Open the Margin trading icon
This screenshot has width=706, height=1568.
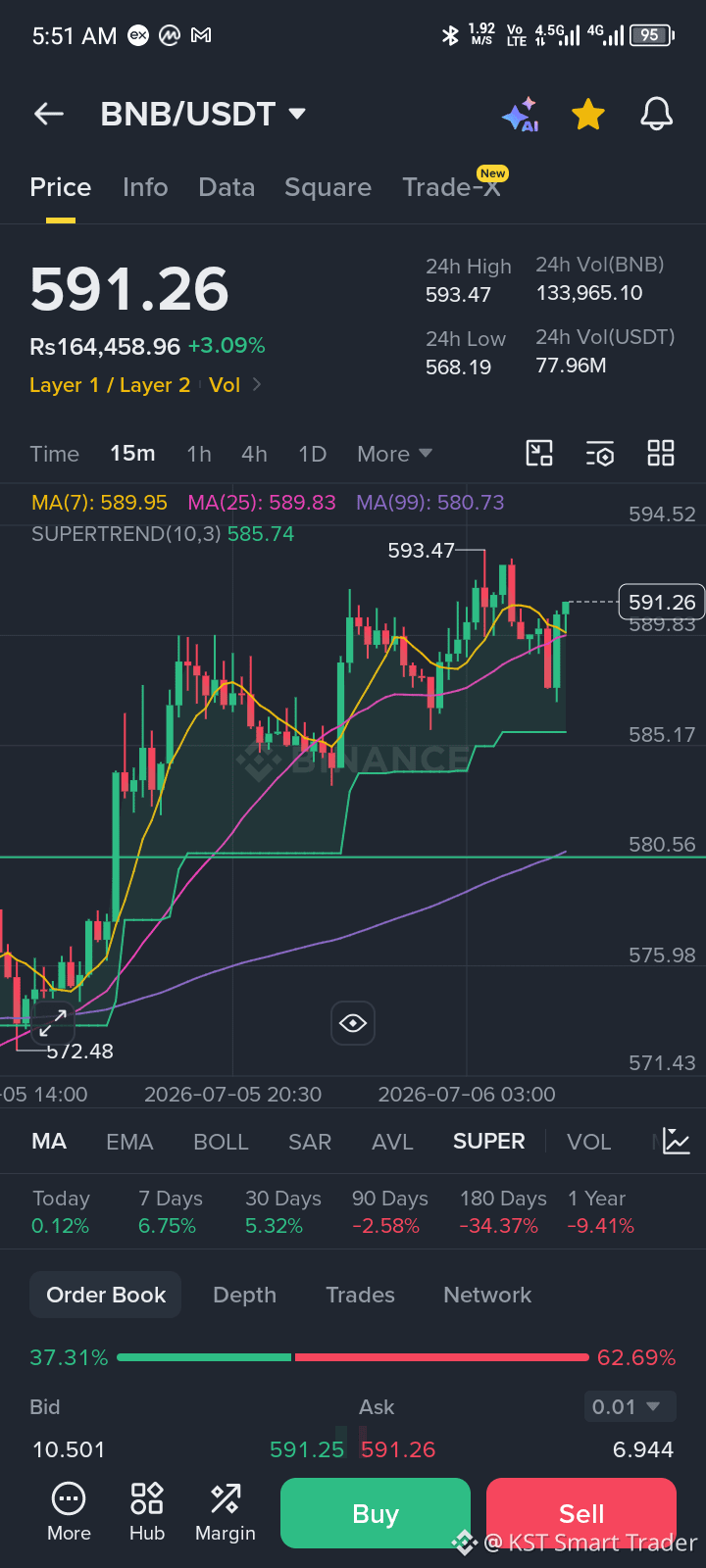(x=226, y=1512)
